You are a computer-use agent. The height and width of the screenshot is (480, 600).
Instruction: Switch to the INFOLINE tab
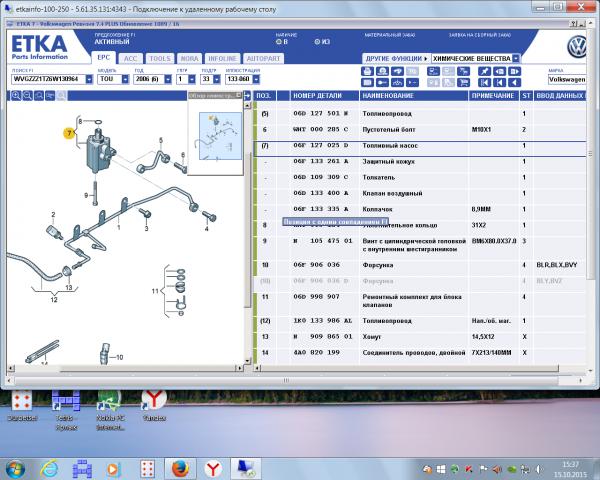[x=222, y=59]
